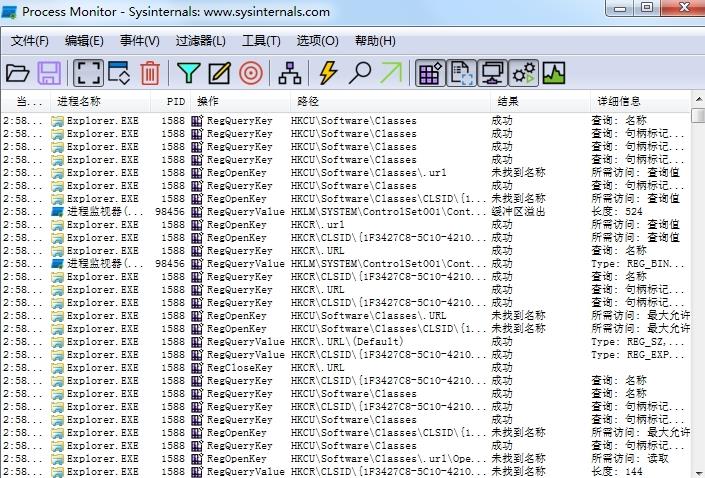Click the 操作 column header

point(240,101)
